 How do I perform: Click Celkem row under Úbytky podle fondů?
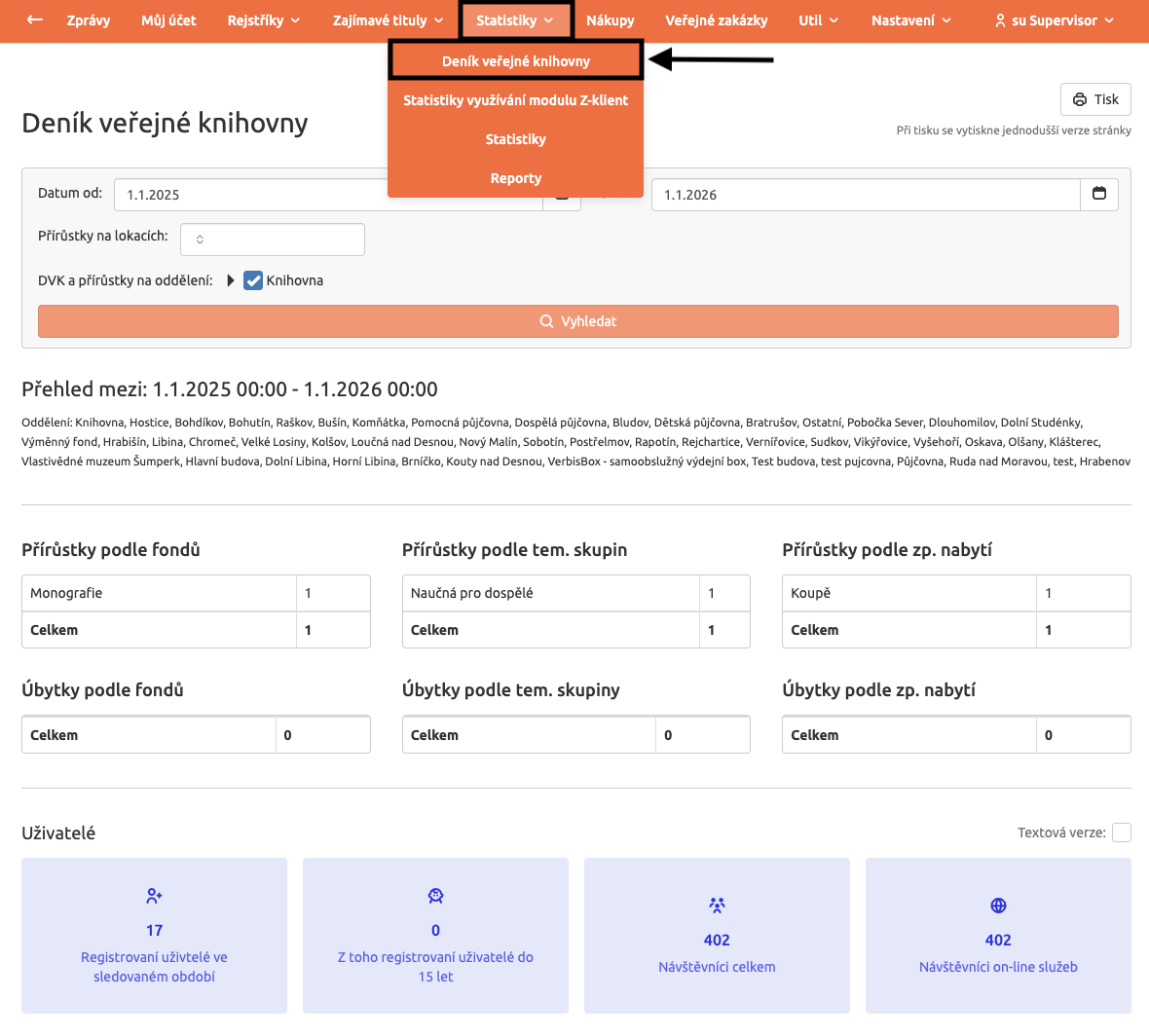[x=196, y=735]
